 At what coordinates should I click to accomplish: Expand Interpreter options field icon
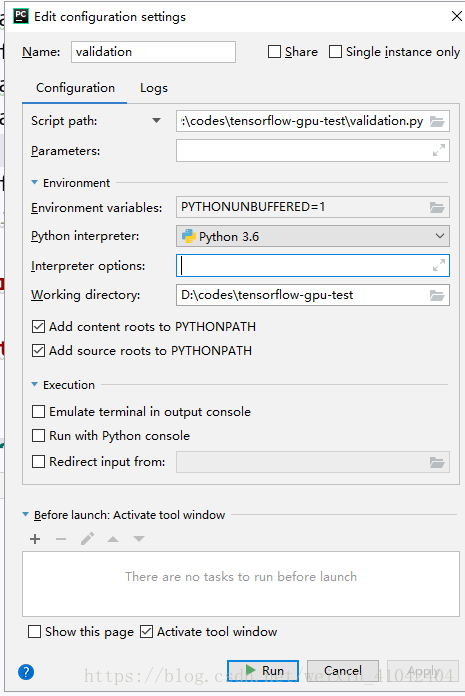tap(439, 265)
